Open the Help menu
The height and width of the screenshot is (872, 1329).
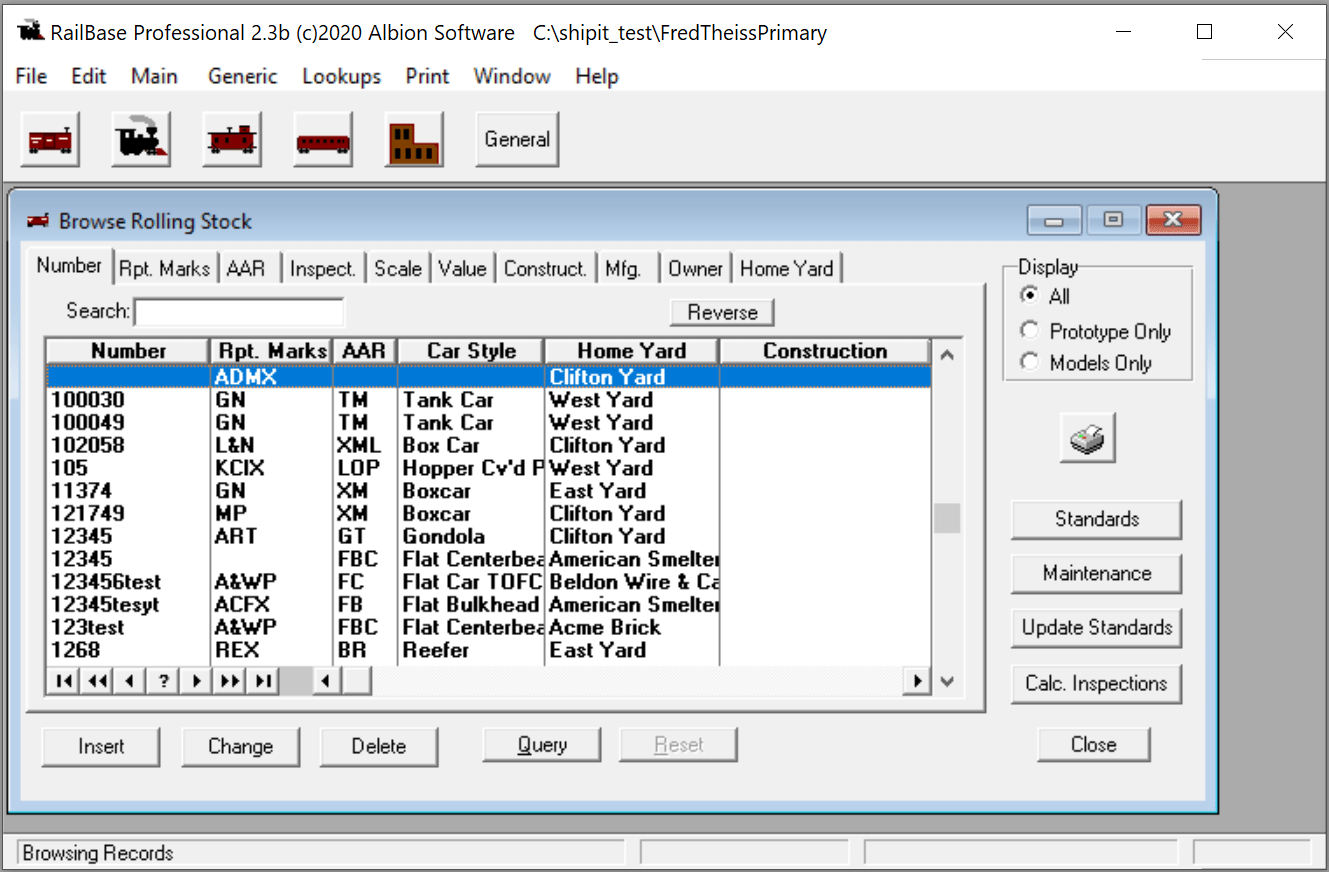[597, 76]
